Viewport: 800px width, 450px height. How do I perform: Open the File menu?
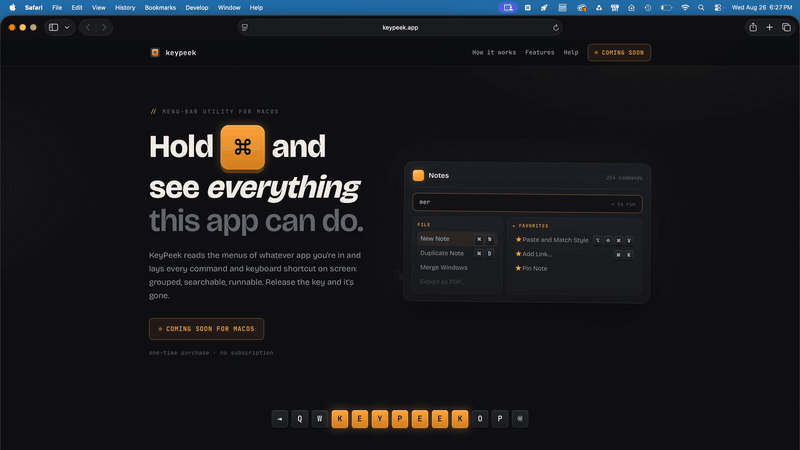pyautogui.click(x=57, y=8)
